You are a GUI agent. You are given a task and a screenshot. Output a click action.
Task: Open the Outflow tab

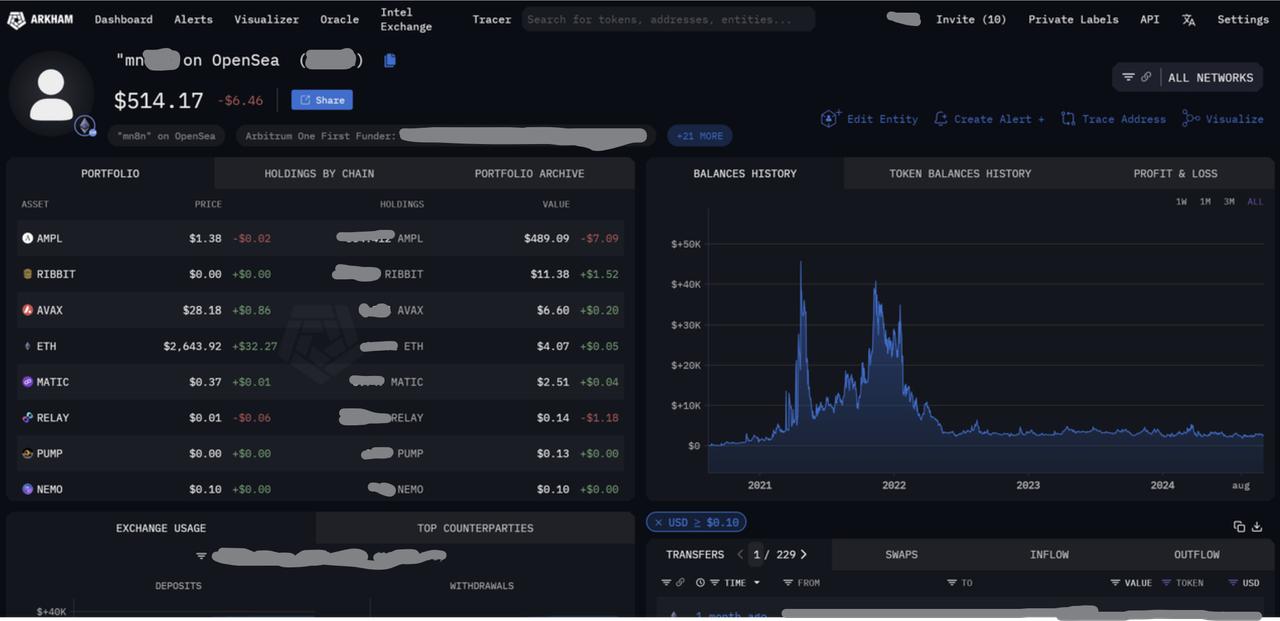1197,554
